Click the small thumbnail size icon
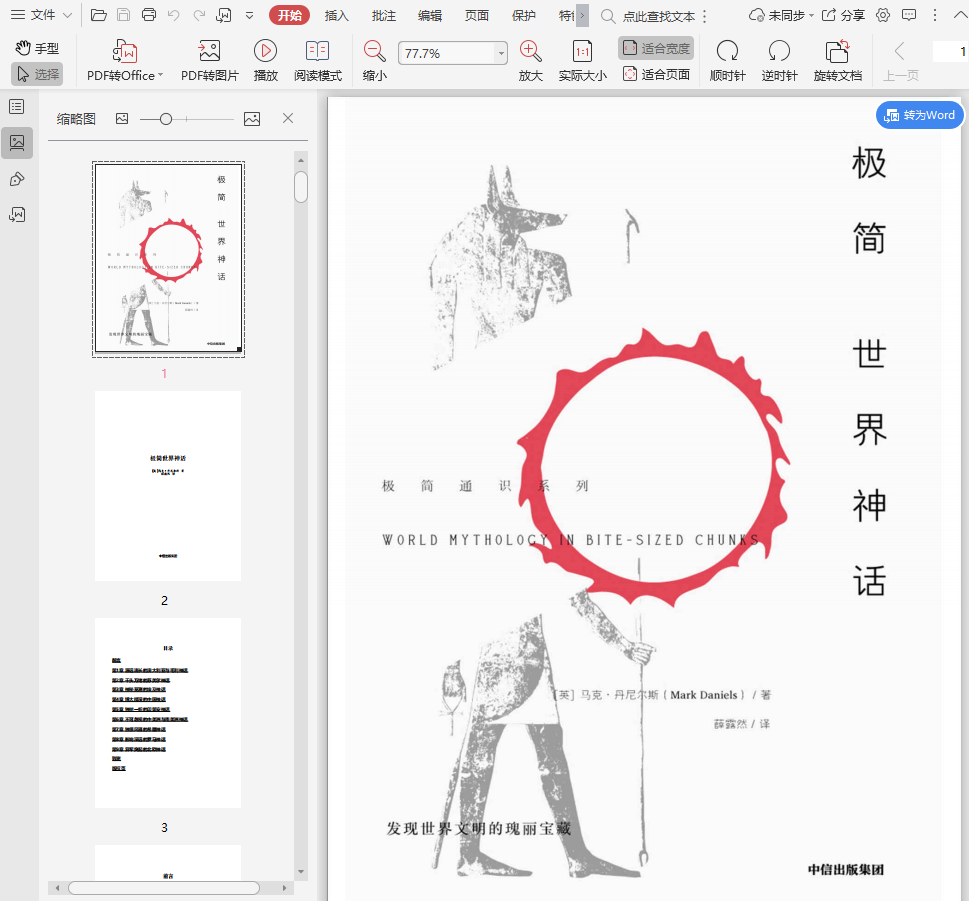969x901 pixels. click(x=122, y=119)
